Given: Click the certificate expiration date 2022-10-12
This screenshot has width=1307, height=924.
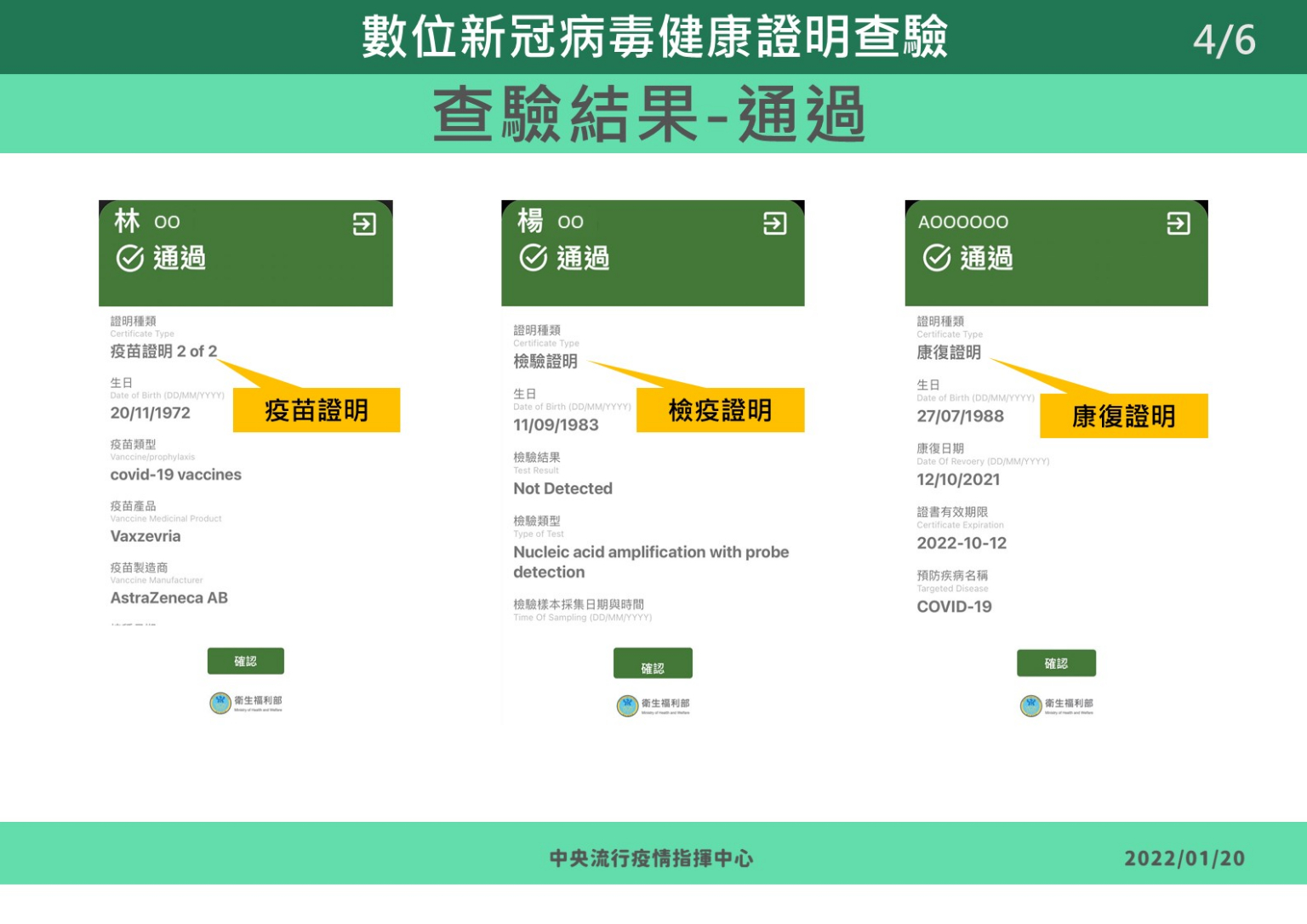Looking at the screenshot, I should point(962,544).
